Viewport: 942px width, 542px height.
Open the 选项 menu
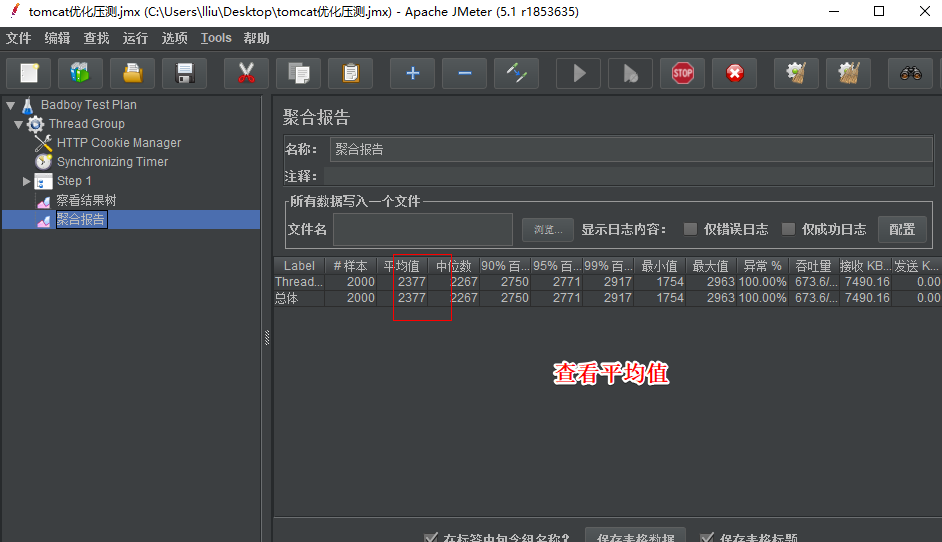(x=174, y=38)
